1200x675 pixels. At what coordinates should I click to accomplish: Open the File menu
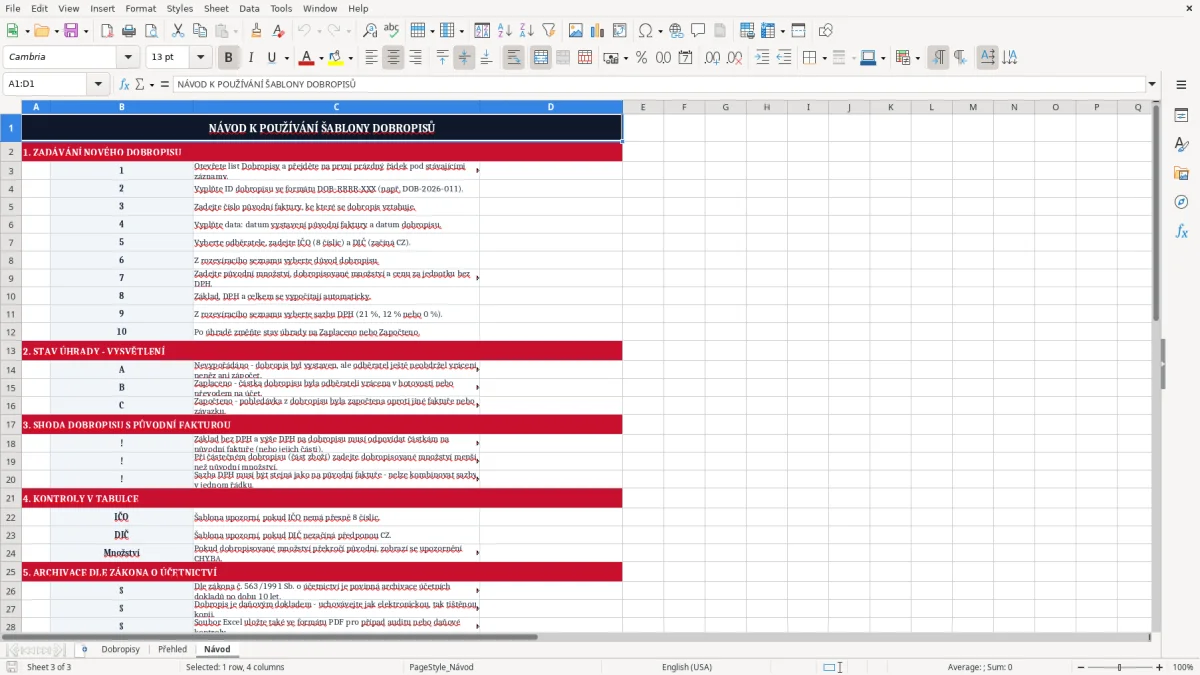[13, 8]
